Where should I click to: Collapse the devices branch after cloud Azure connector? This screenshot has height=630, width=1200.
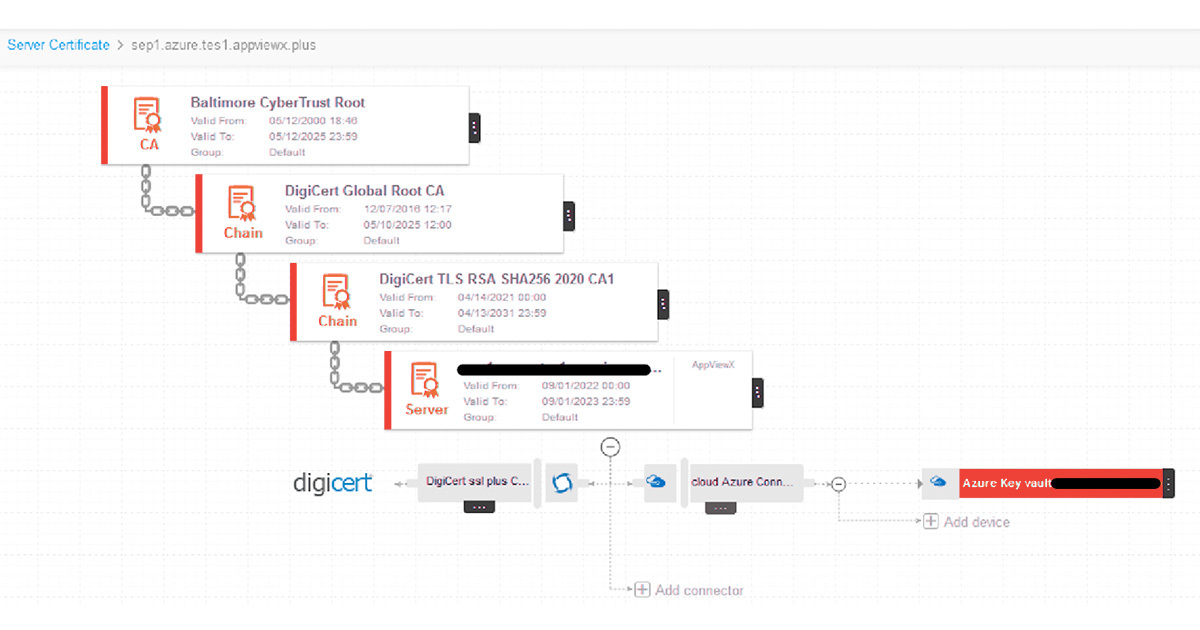pyautogui.click(x=839, y=484)
